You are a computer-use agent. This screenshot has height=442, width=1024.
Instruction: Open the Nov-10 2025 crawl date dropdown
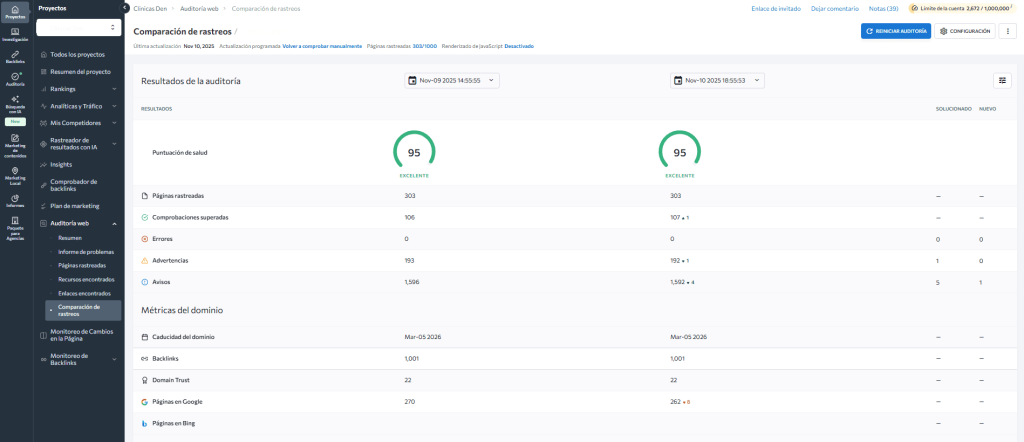(x=718, y=80)
